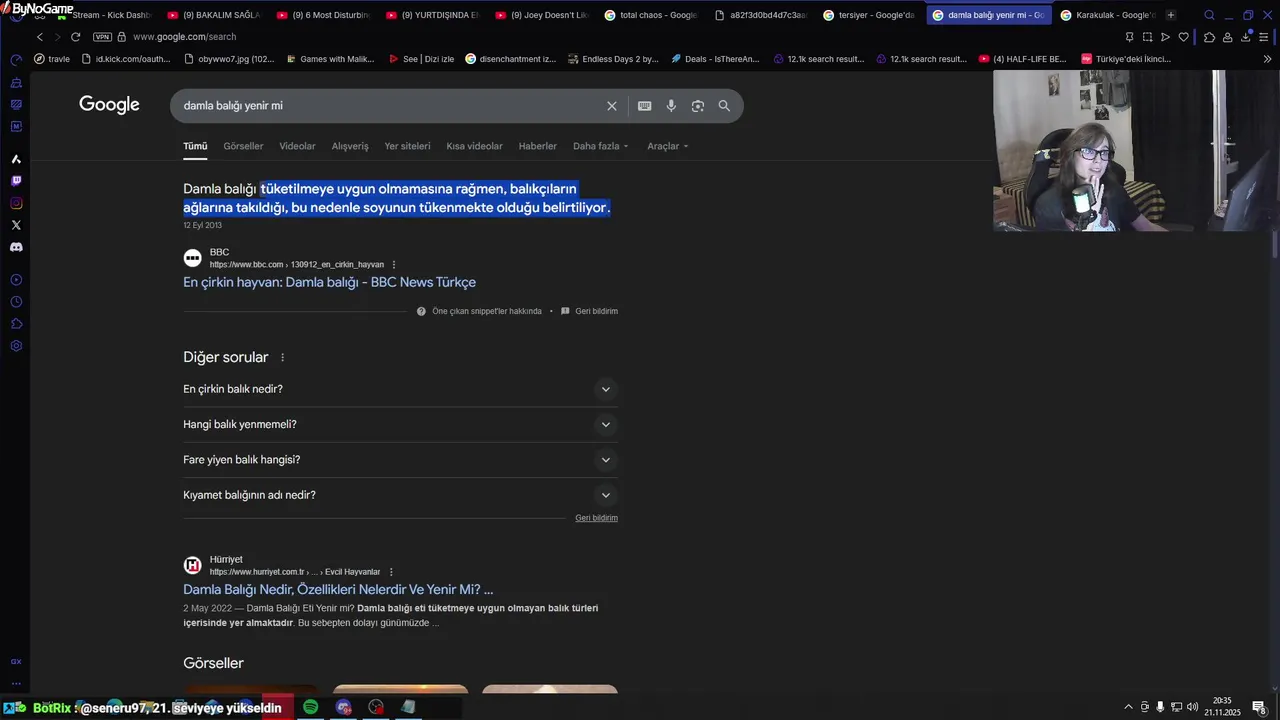1280x720 pixels.
Task: Open more options for BBC result
Action: click(394, 265)
